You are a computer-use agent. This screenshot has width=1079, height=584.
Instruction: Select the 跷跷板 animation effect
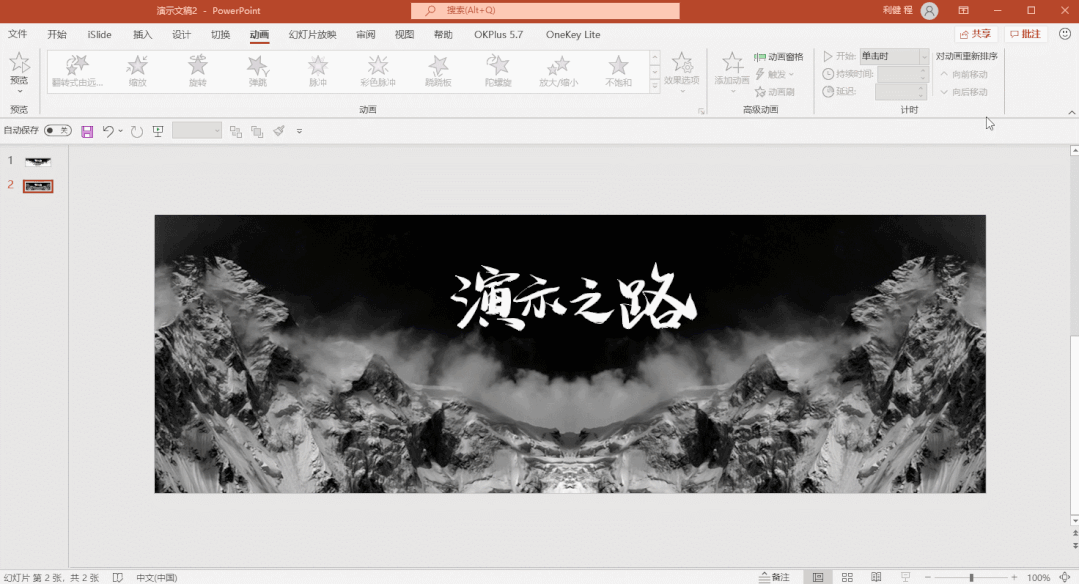[438, 71]
